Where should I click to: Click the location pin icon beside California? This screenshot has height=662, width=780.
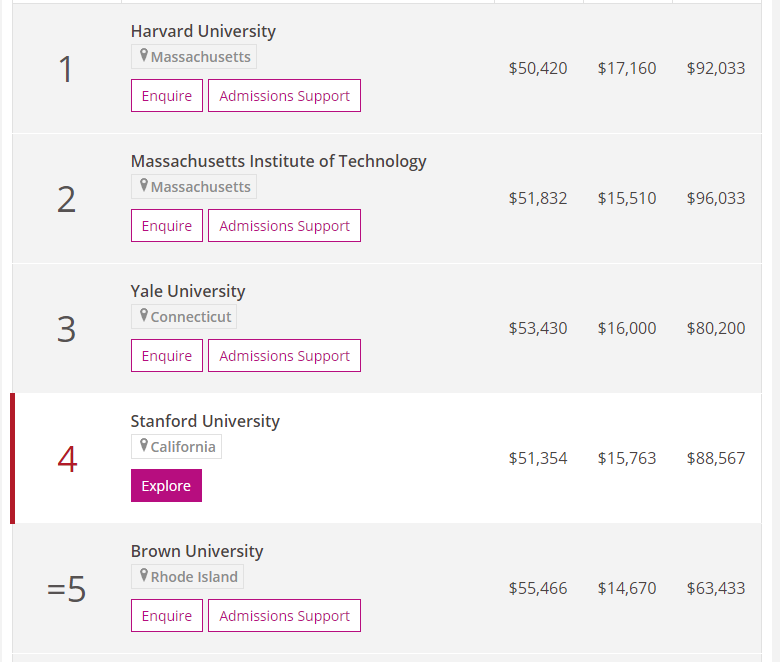click(144, 446)
